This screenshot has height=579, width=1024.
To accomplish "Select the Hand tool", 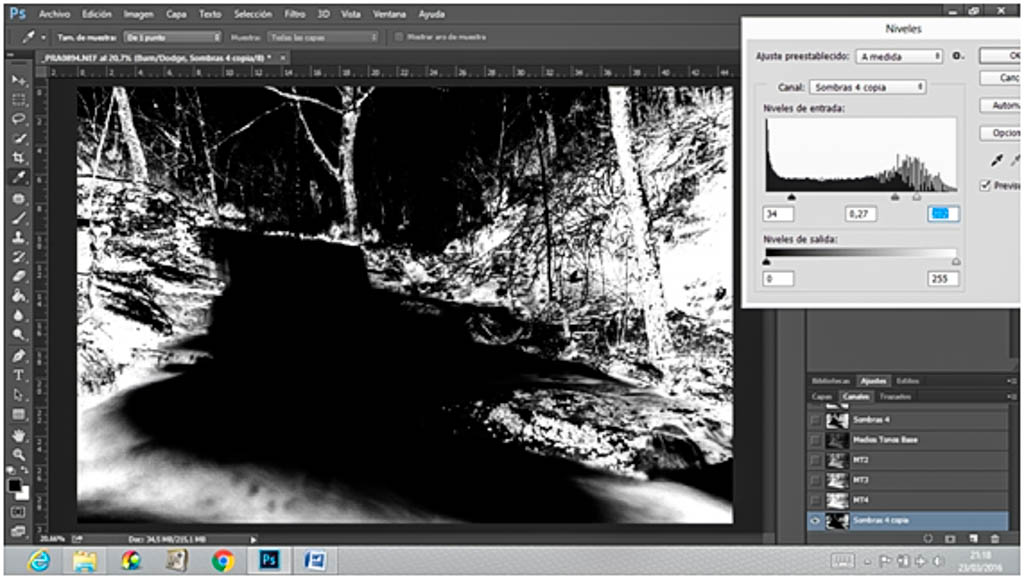I will (19, 435).
